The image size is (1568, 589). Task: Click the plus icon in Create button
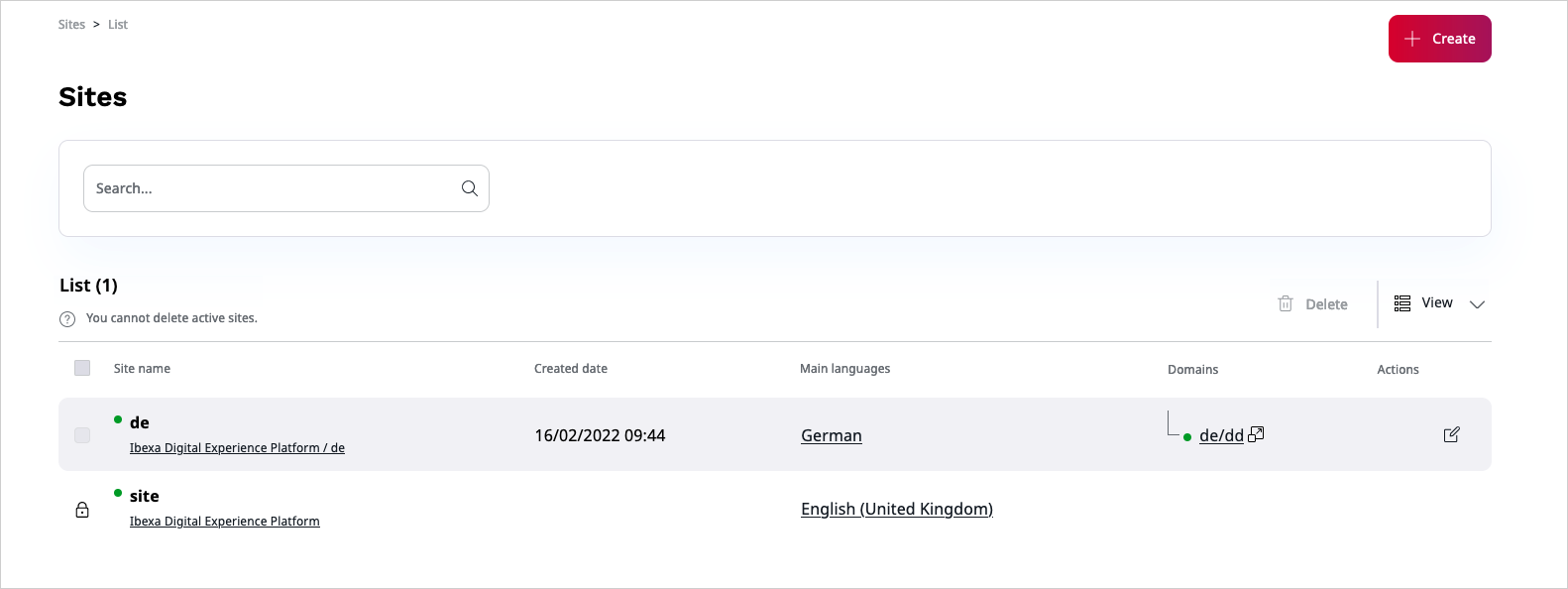coord(1412,39)
